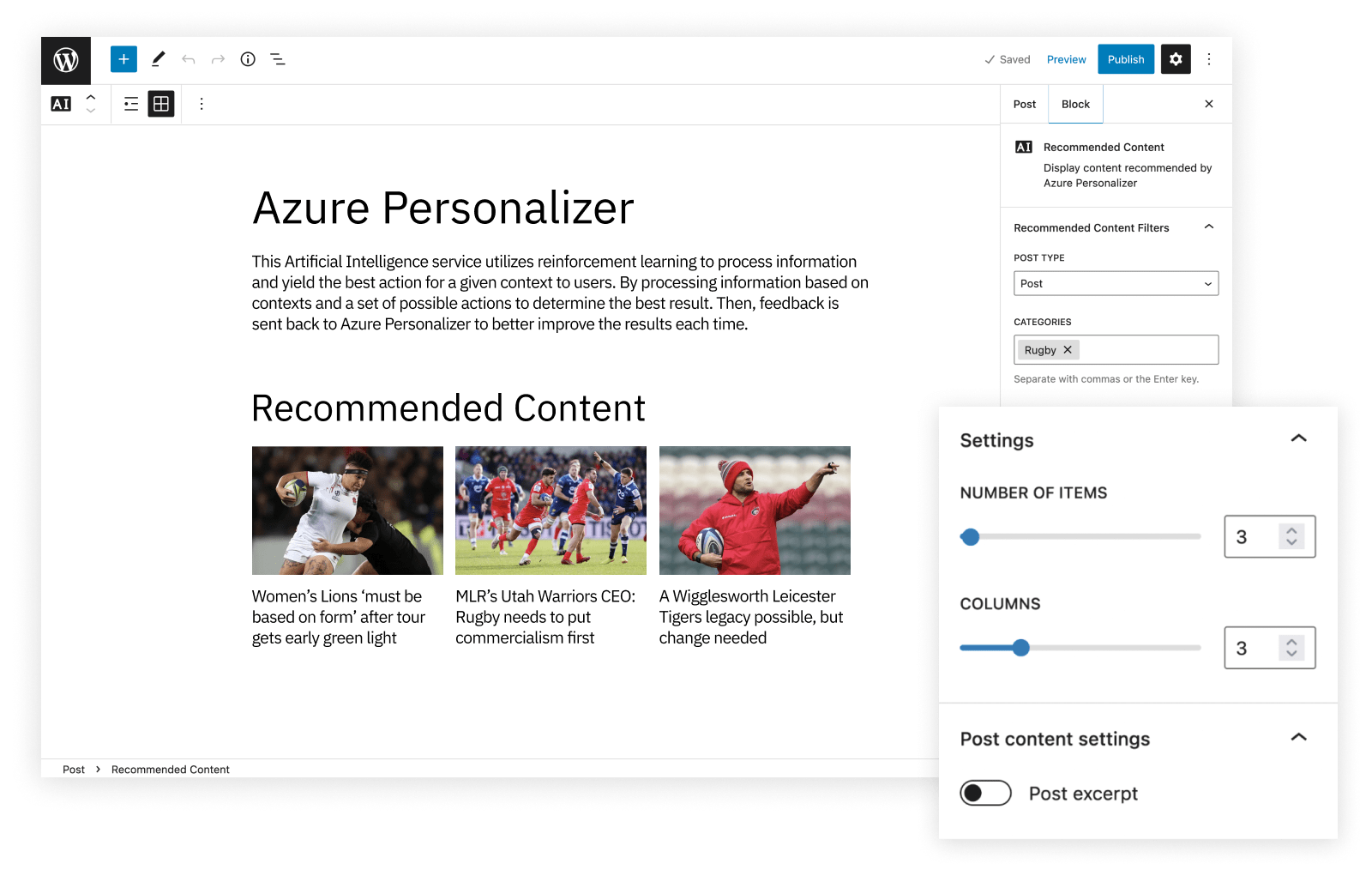Collapse the Post content settings panel
The image size is (1372, 870).
[1298, 738]
